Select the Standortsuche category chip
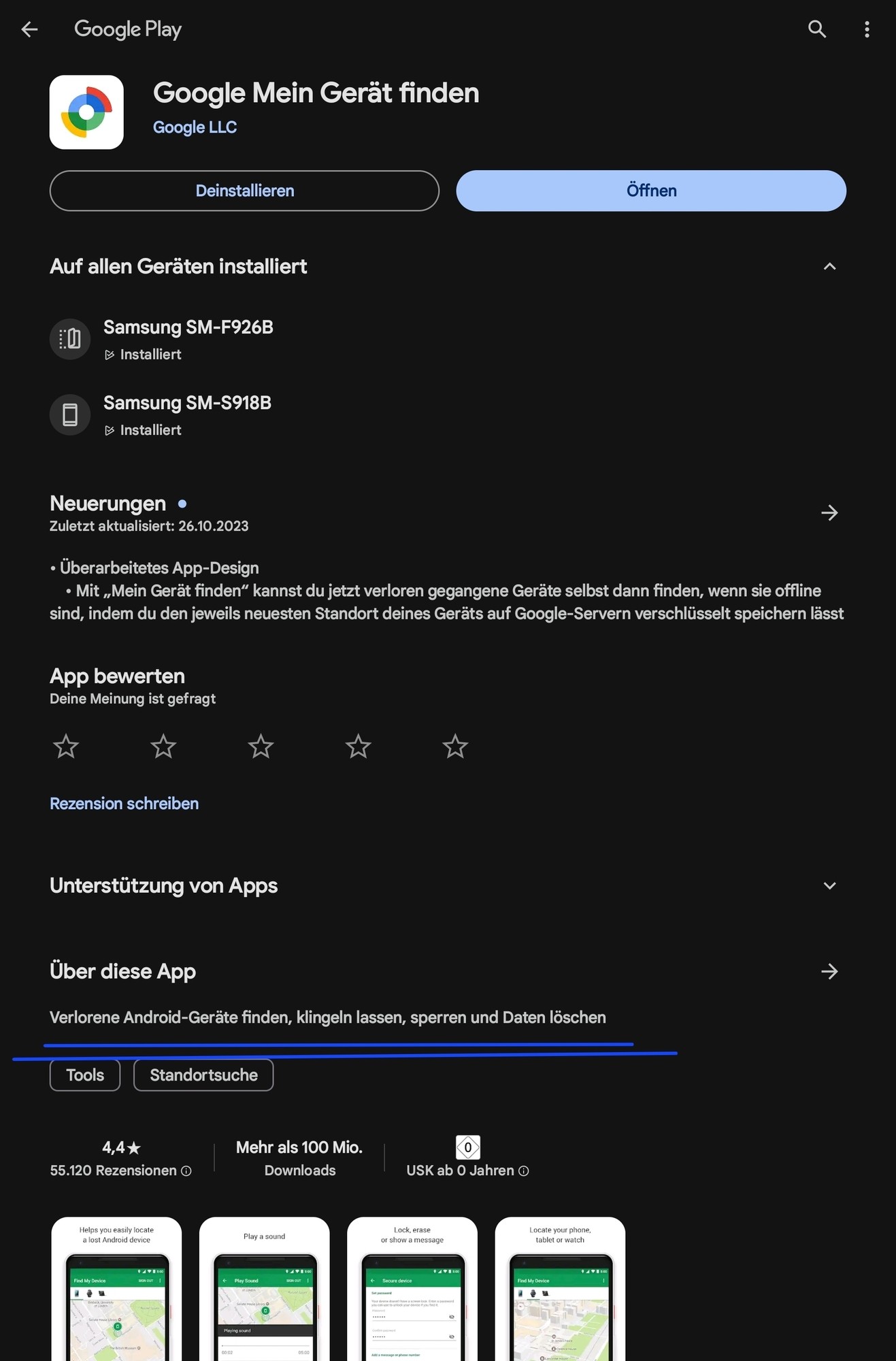896x1361 pixels. pyautogui.click(x=203, y=1075)
